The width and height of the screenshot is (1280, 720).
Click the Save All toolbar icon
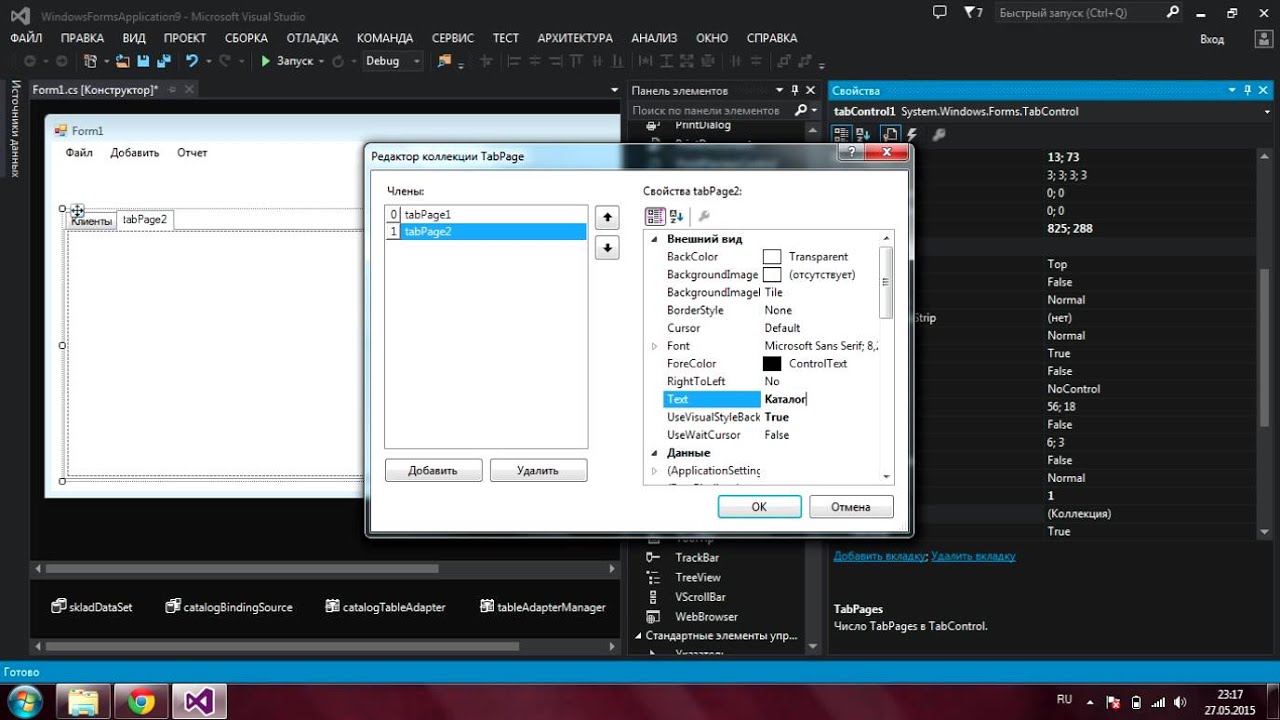(x=164, y=61)
